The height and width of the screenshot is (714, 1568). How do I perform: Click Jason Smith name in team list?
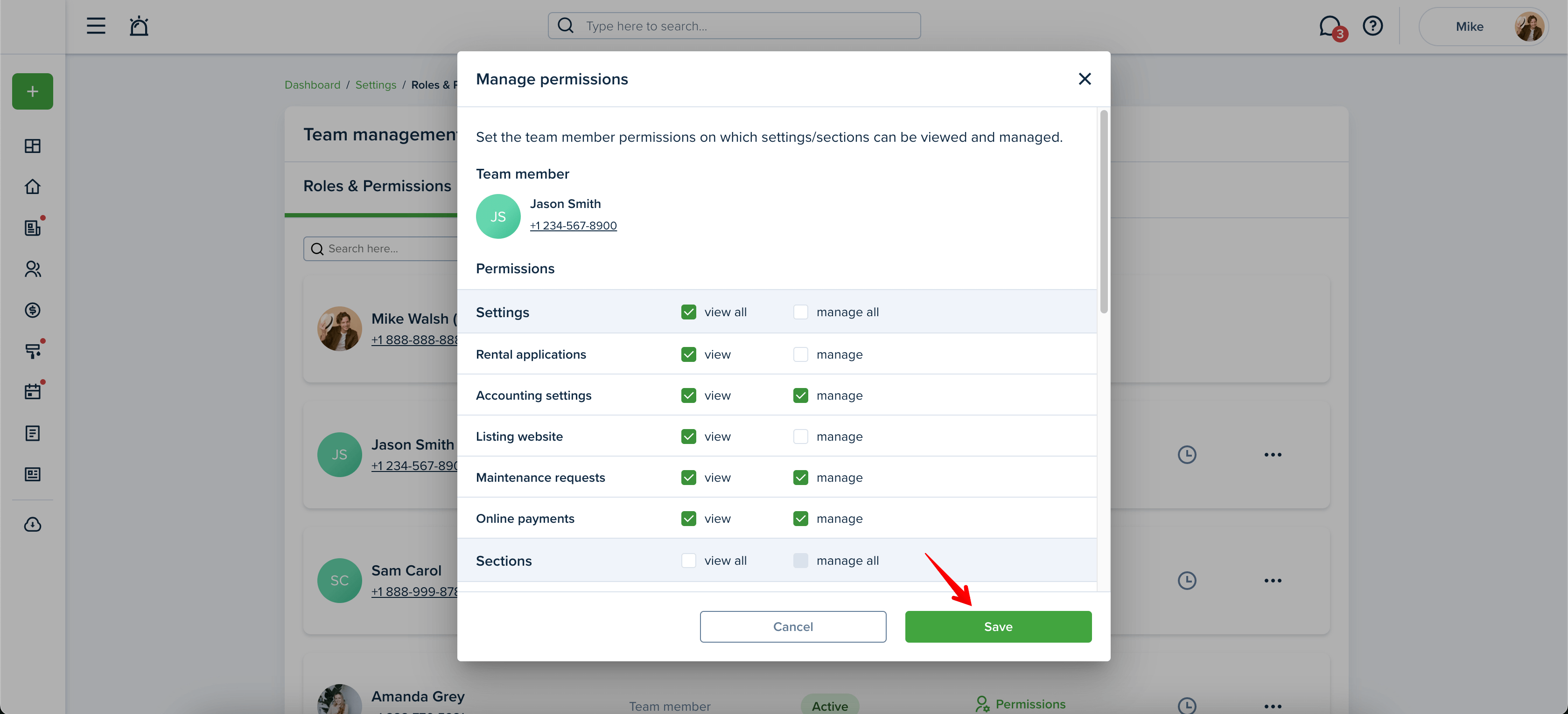413,444
